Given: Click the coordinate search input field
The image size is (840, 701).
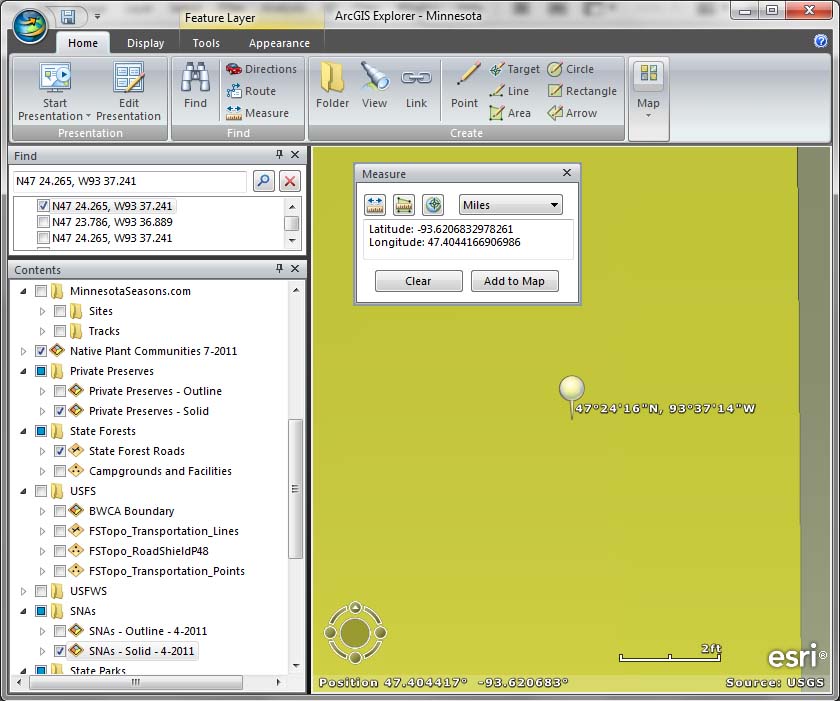Looking at the screenshot, I should tap(129, 181).
